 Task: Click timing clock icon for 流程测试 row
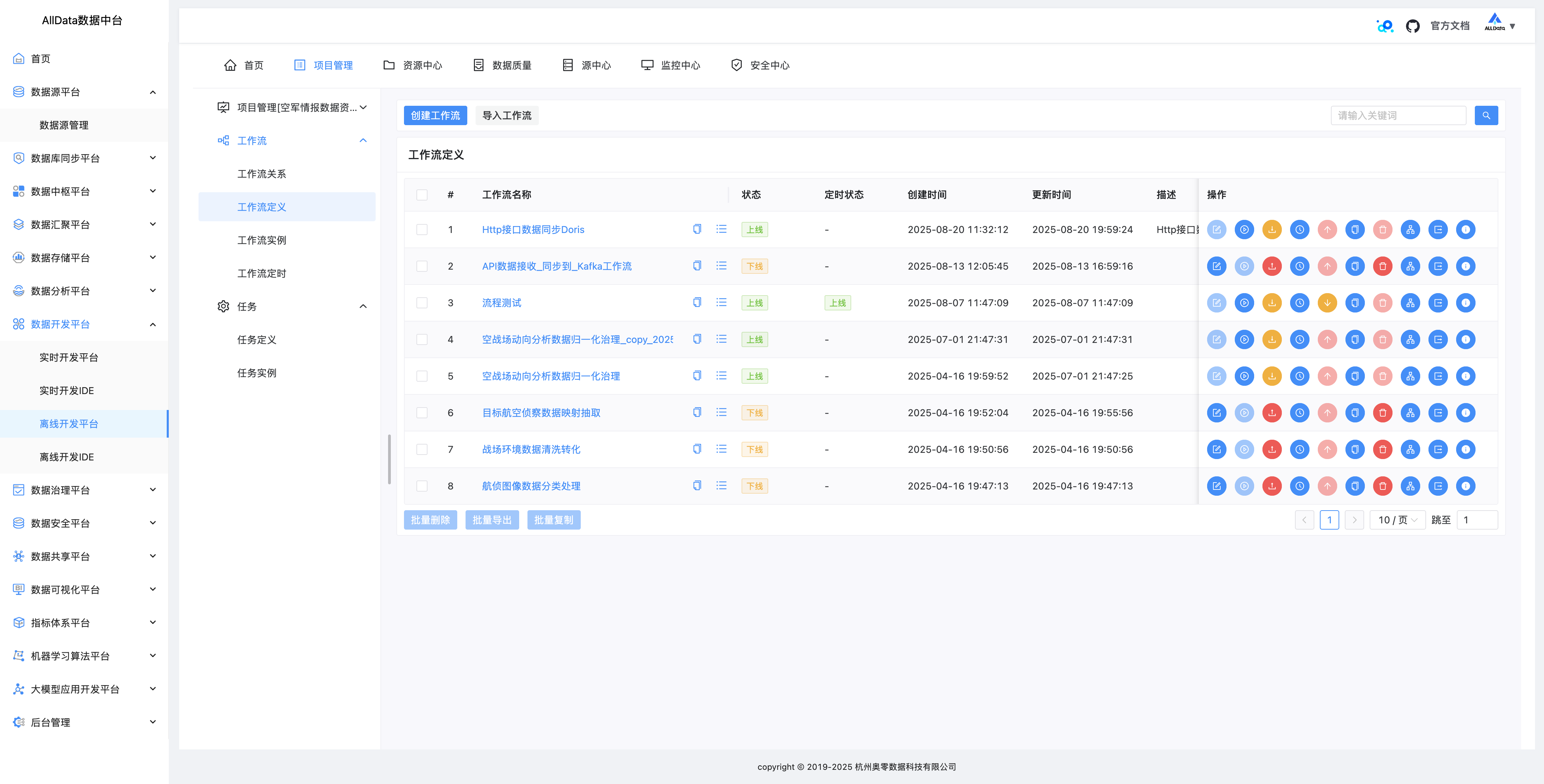[x=1299, y=303]
